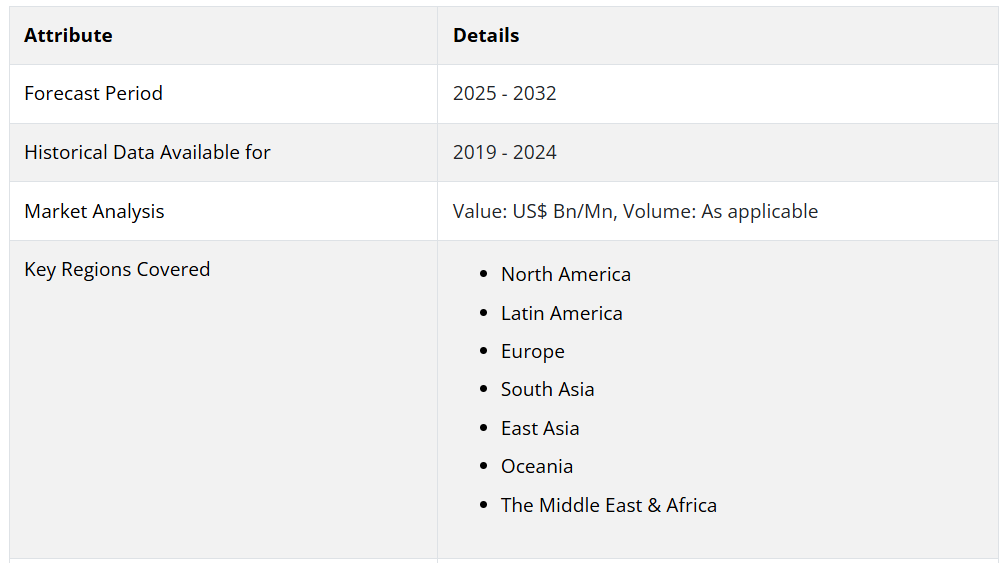The height and width of the screenshot is (563, 1005).
Task: Click the 2019 - 2024 historical value
Action: [x=504, y=153]
